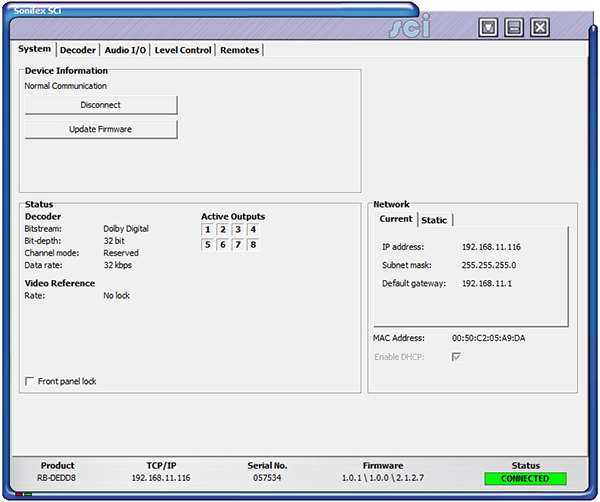This screenshot has height=502, width=600.
Task: Click the SCi logo
Action: (410, 27)
